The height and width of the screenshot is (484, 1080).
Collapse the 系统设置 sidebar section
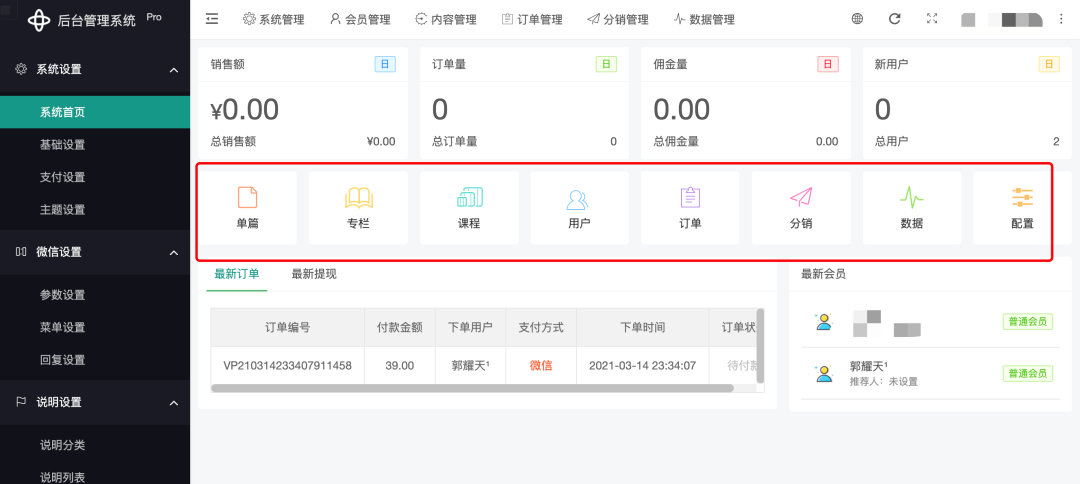point(173,70)
